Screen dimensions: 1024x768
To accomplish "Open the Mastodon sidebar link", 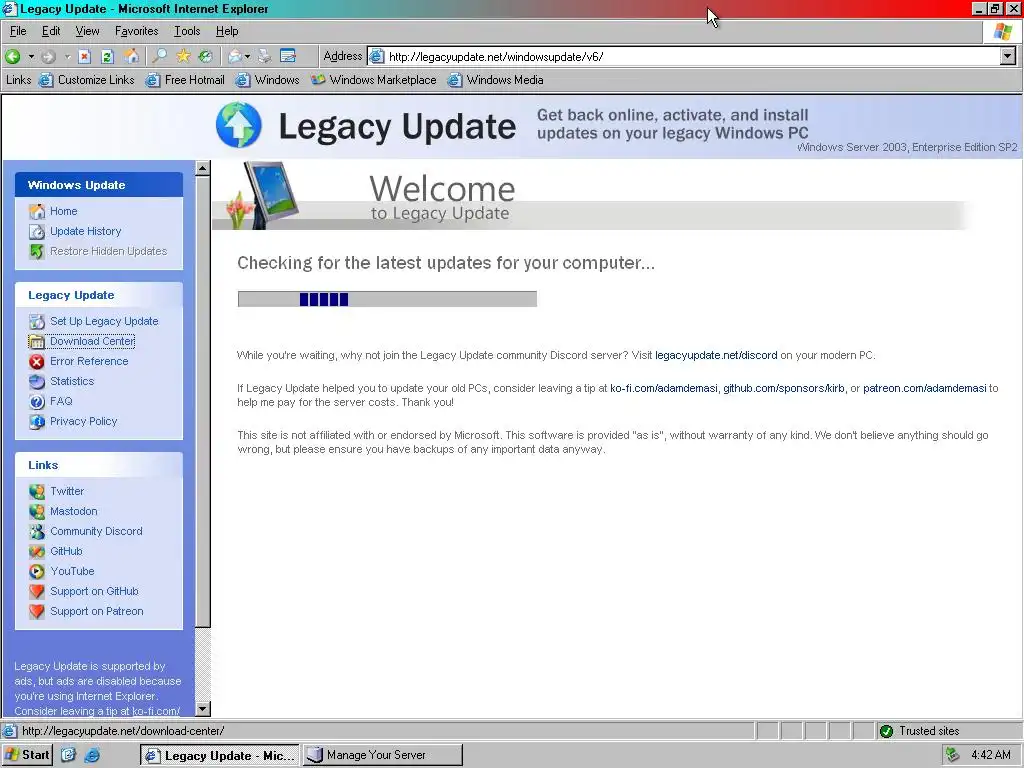I will [74, 511].
